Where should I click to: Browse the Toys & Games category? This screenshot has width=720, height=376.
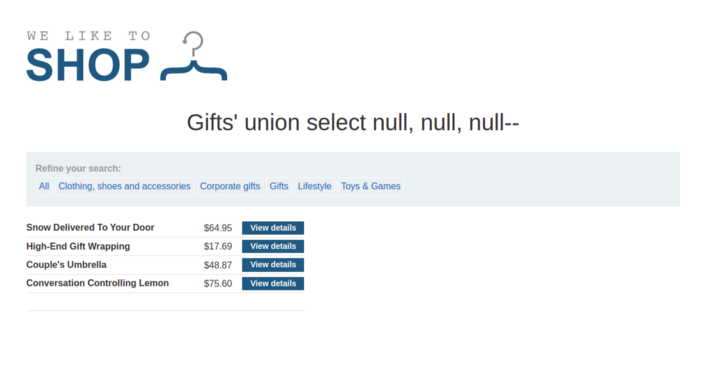click(x=371, y=186)
